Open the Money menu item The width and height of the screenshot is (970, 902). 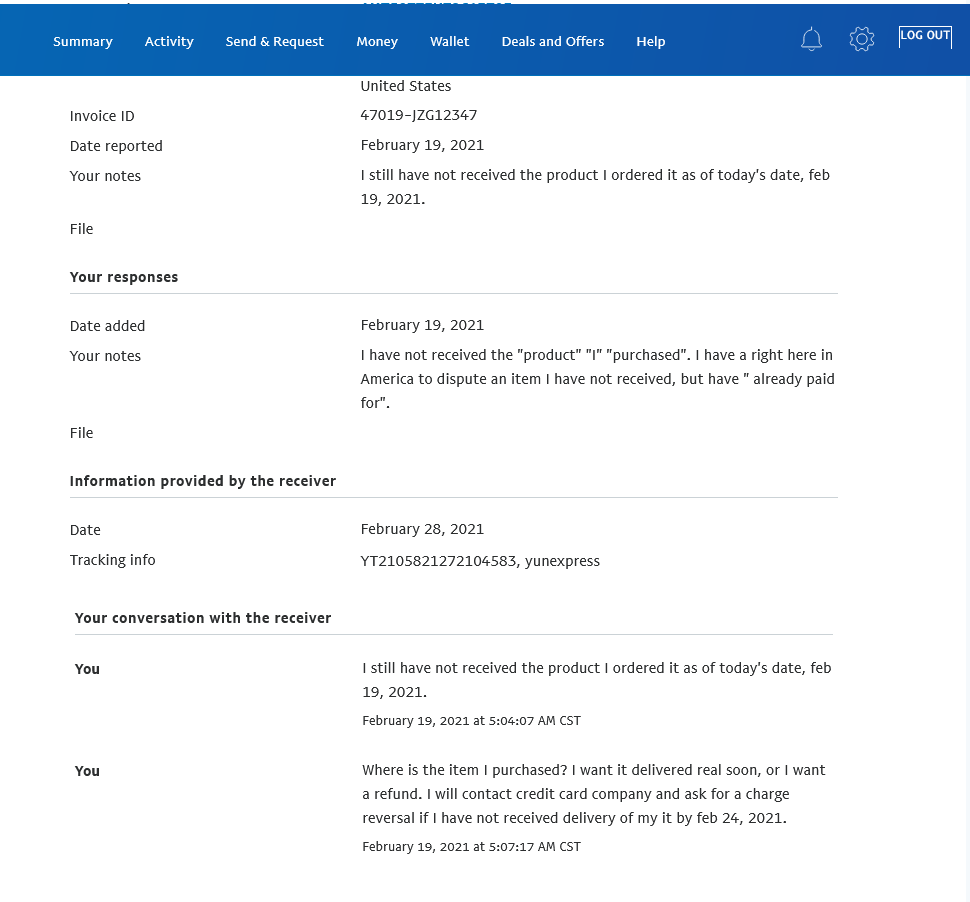point(377,42)
